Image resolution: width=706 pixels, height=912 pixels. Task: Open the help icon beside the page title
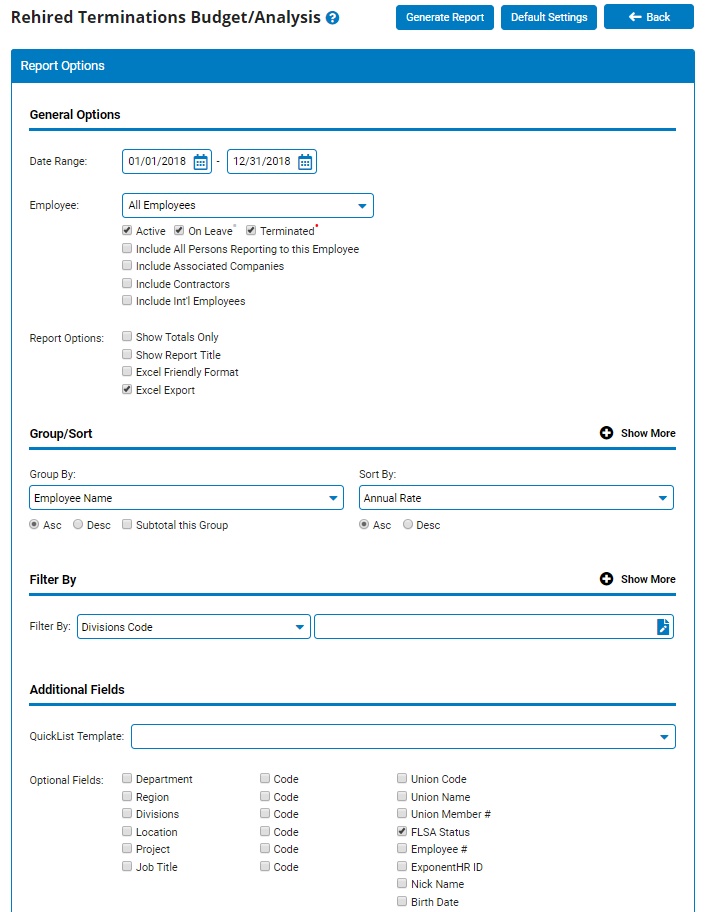pyautogui.click(x=333, y=18)
